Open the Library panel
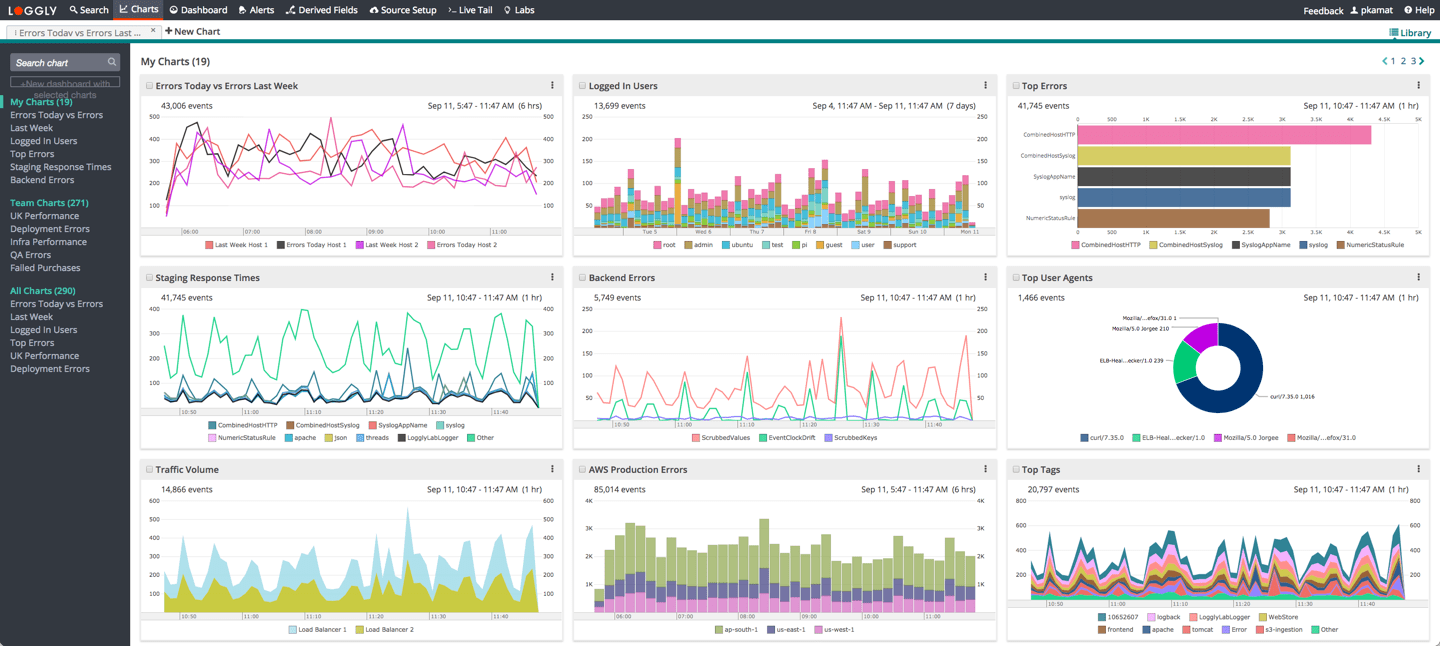Viewport: 1440px width, 646px height. pos(1411,32)
